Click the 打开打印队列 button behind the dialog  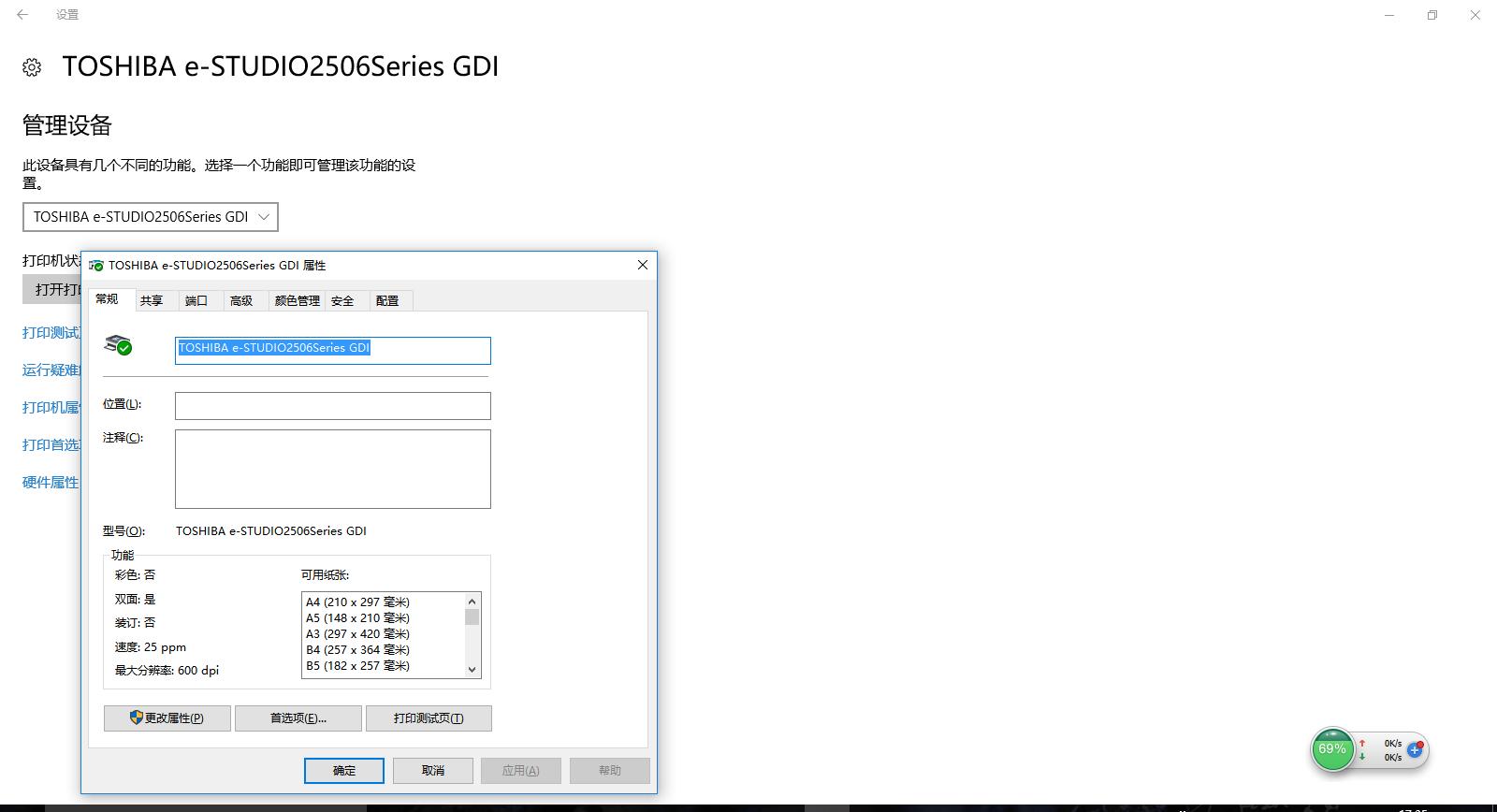tap(52, 289)
